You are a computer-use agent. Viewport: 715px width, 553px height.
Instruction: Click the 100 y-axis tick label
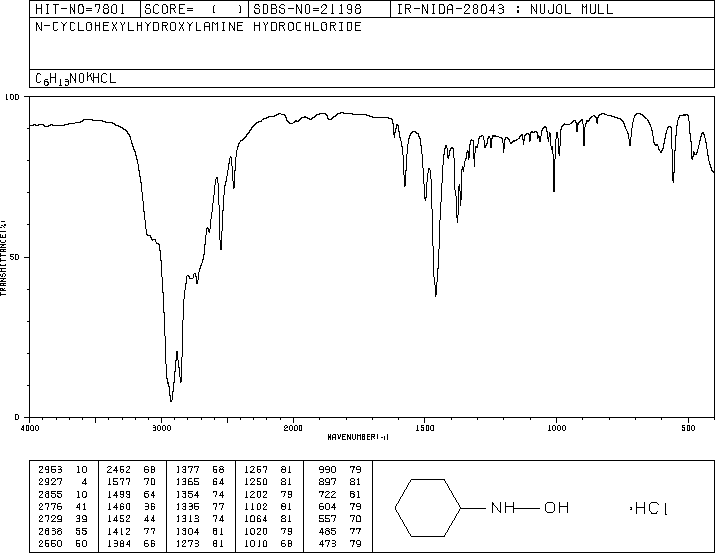pyautogui.click(x=12, y=97)
